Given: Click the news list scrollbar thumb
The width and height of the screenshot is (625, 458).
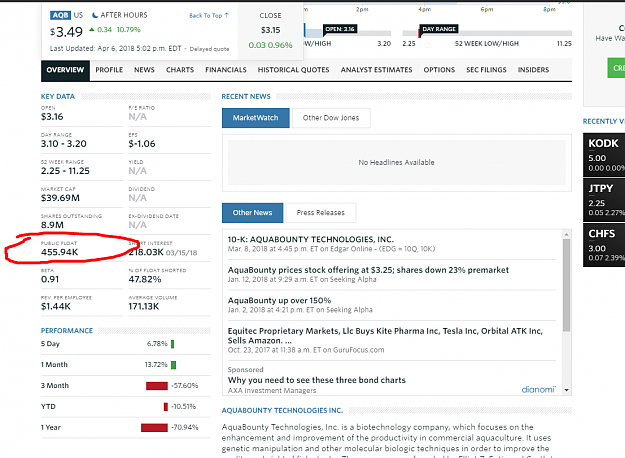Looking at the screenshot, I should click(566, 285).
